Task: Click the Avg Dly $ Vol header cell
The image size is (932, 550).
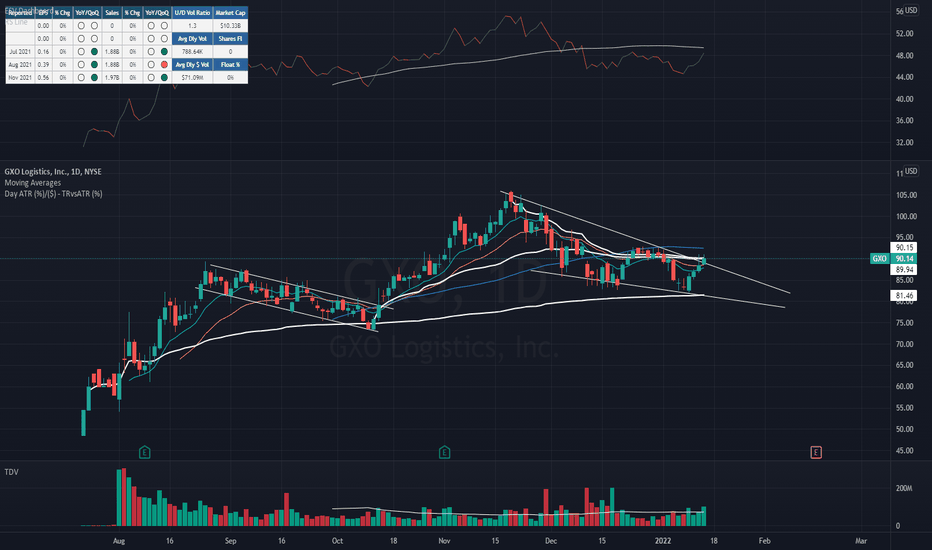Action: (192, 65)
